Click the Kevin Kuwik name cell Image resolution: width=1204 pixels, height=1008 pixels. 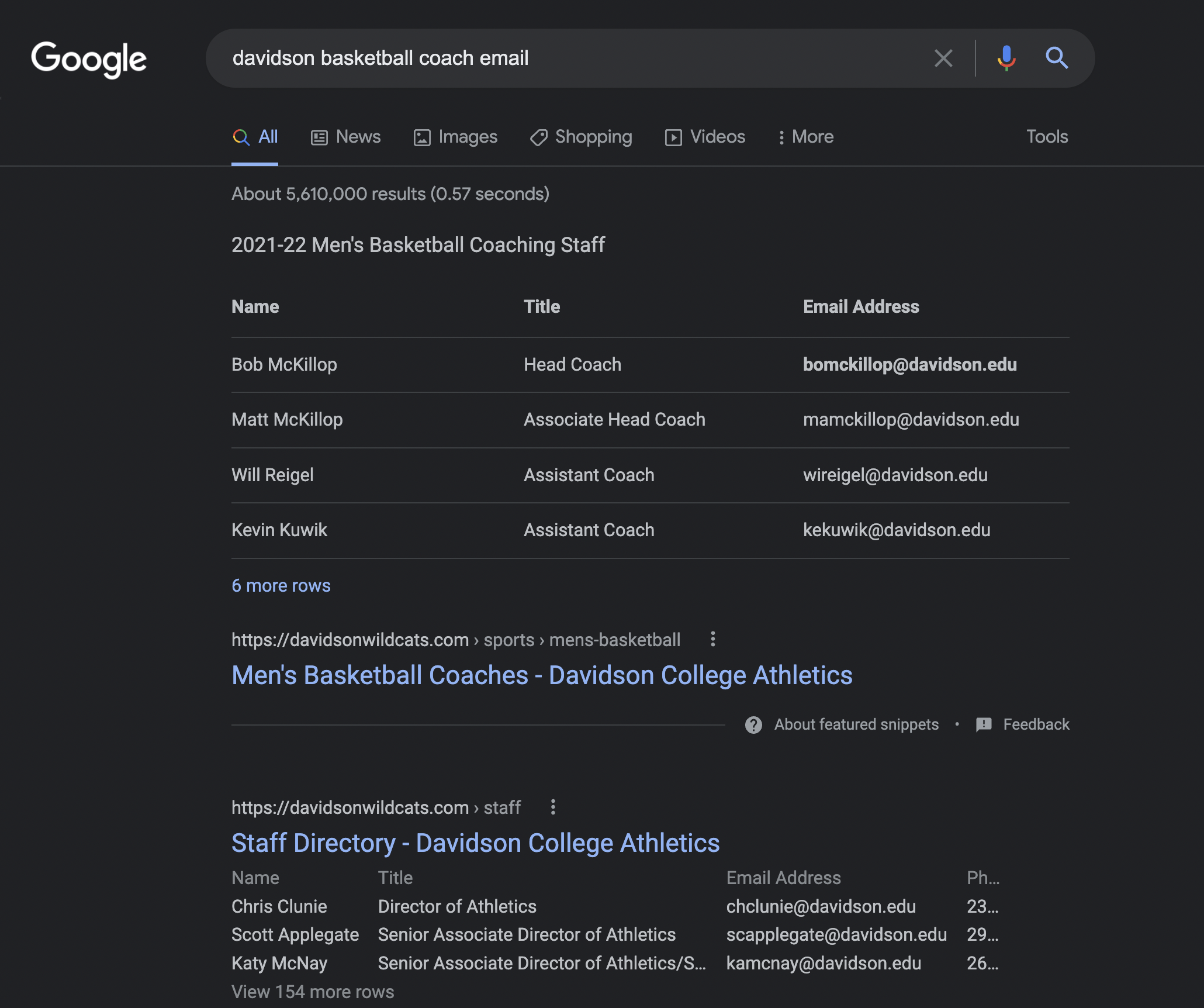[279, 530]
